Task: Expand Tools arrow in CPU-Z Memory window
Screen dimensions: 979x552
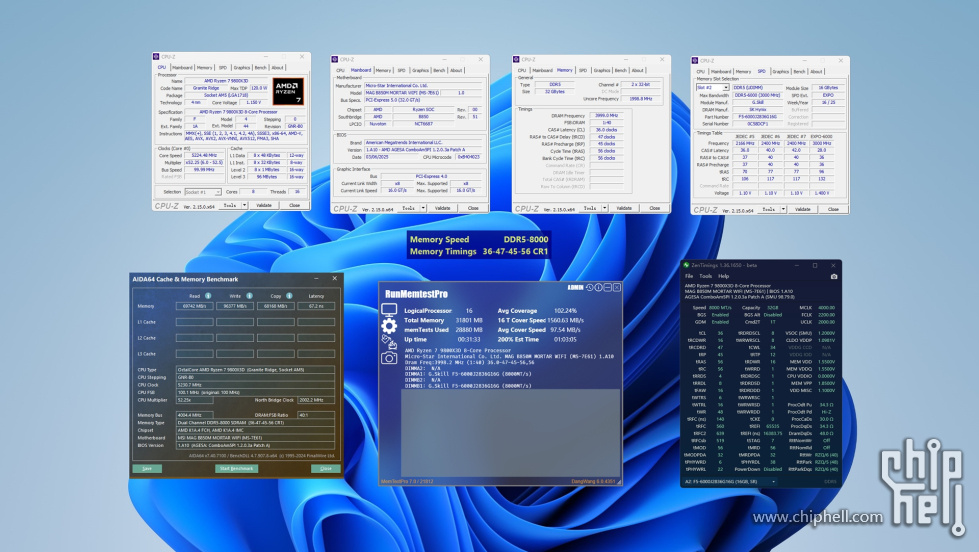Action: 604,208
